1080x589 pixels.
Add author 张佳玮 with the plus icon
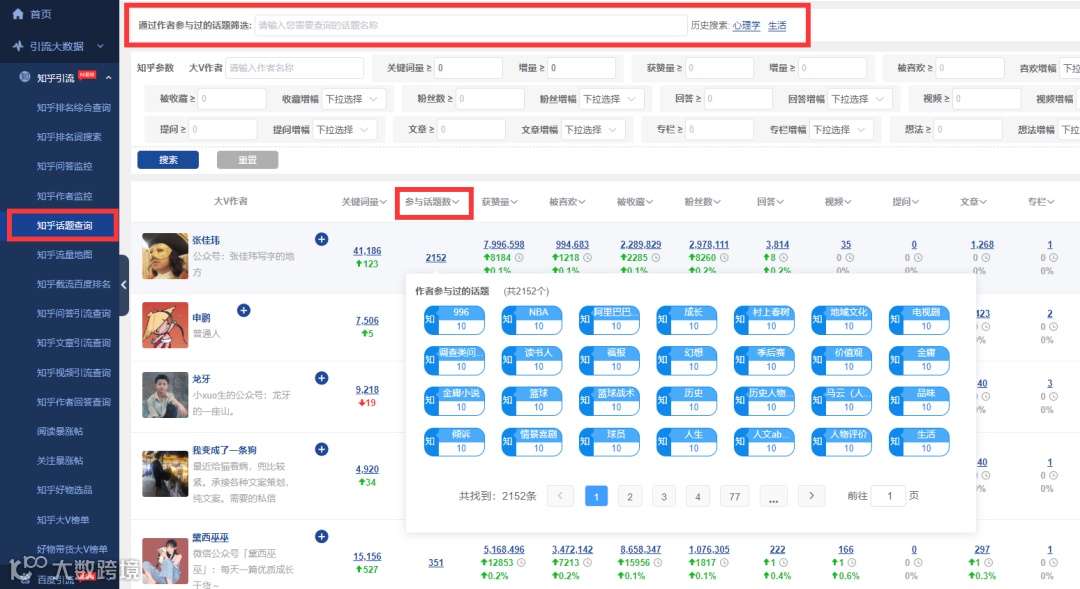(322, 239)
